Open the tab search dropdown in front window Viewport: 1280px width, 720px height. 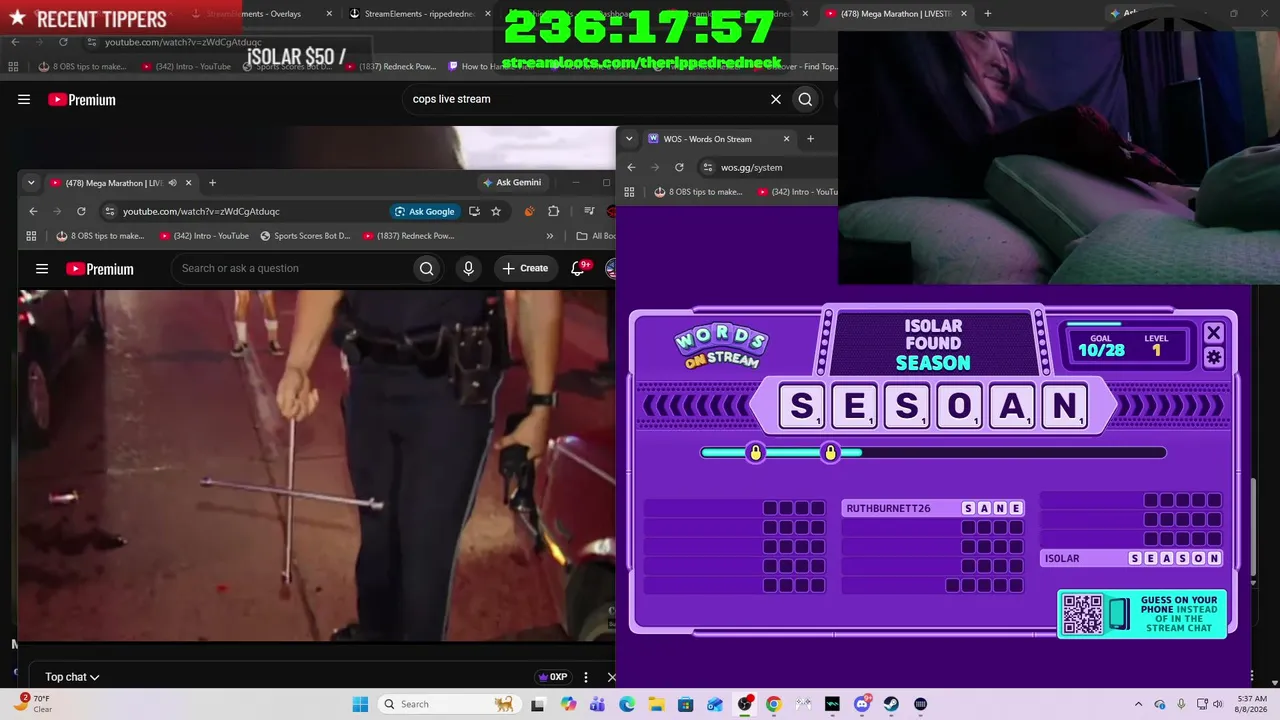pos(31,183)
